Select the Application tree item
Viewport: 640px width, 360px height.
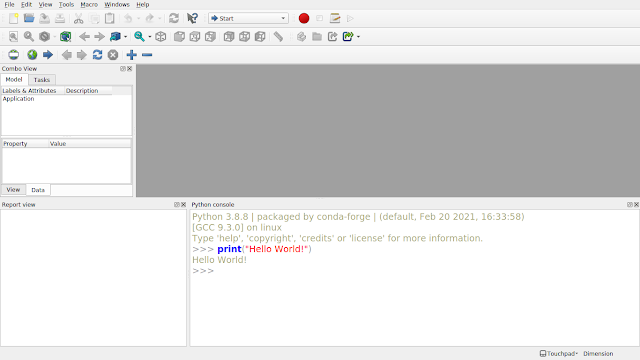coord(18,99)
